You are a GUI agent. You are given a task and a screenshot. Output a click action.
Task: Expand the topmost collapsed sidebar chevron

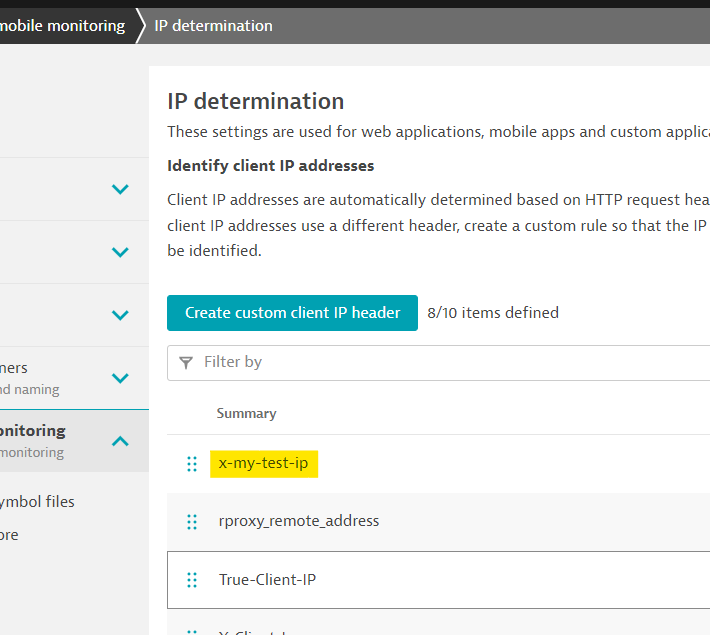tap(120, 189)
